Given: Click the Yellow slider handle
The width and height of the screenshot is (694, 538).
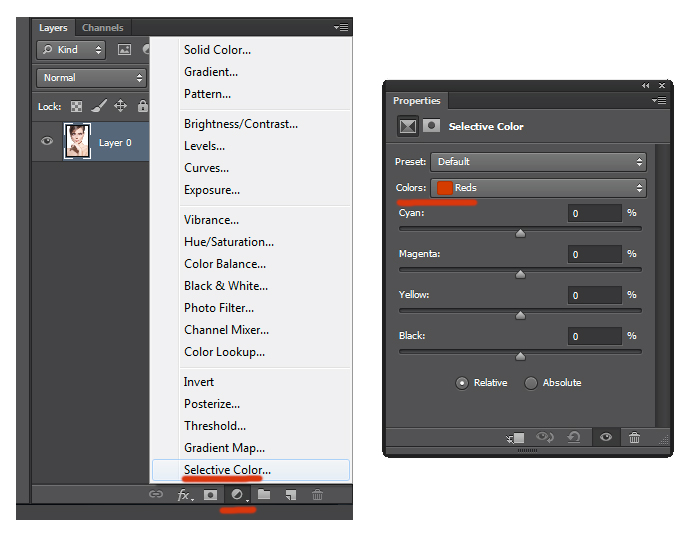Looking at the screenshot, I should 520,315.
